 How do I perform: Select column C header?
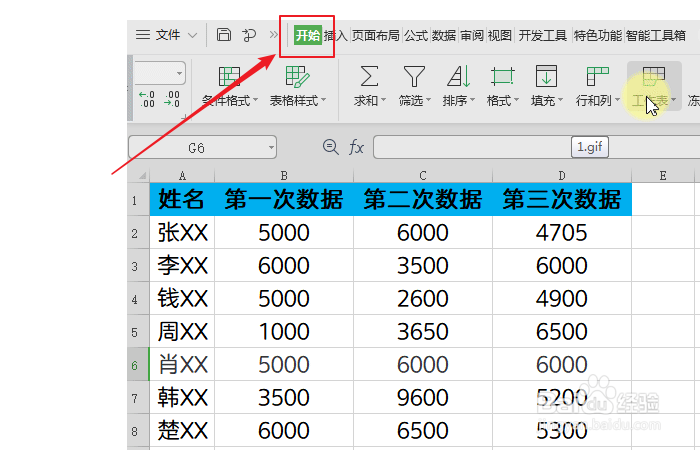pyautogui.click(x=423, y=176)
